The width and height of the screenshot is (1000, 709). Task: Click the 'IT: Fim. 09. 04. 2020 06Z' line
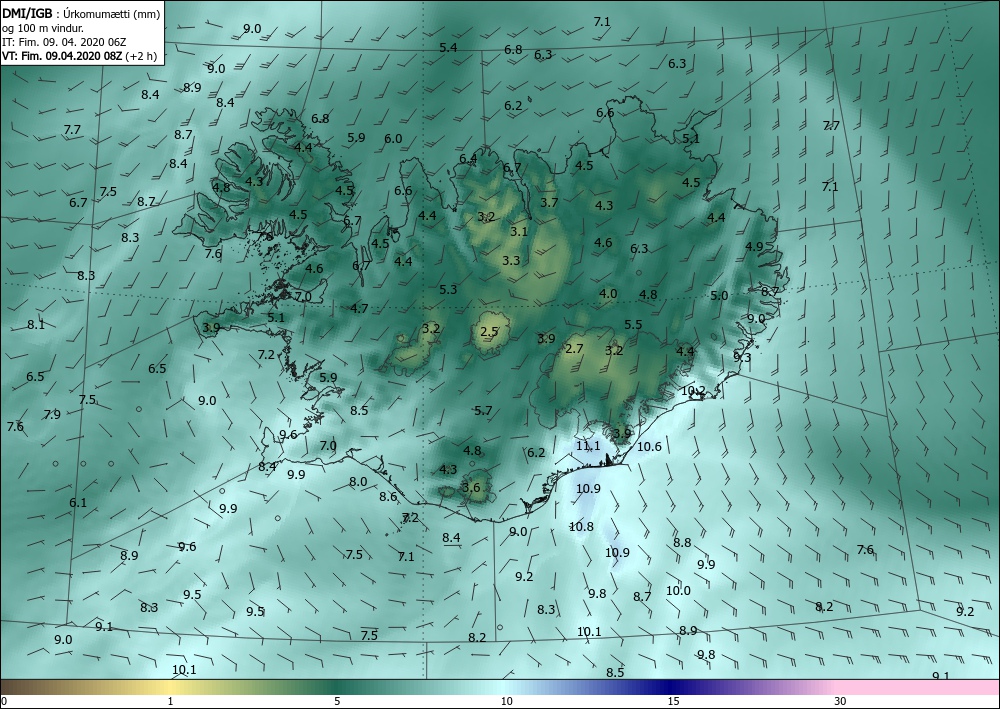click(x=64, y=42)
